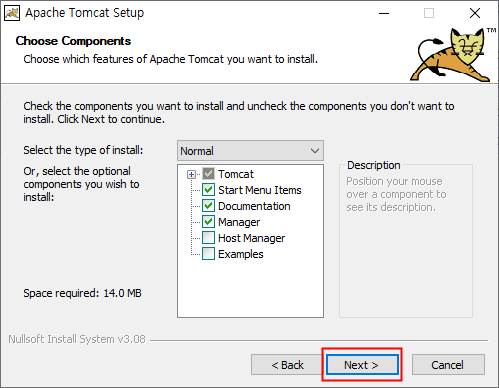Select the Manager component label
This screenshot has width=499, height=388.
tap(239, 222)
